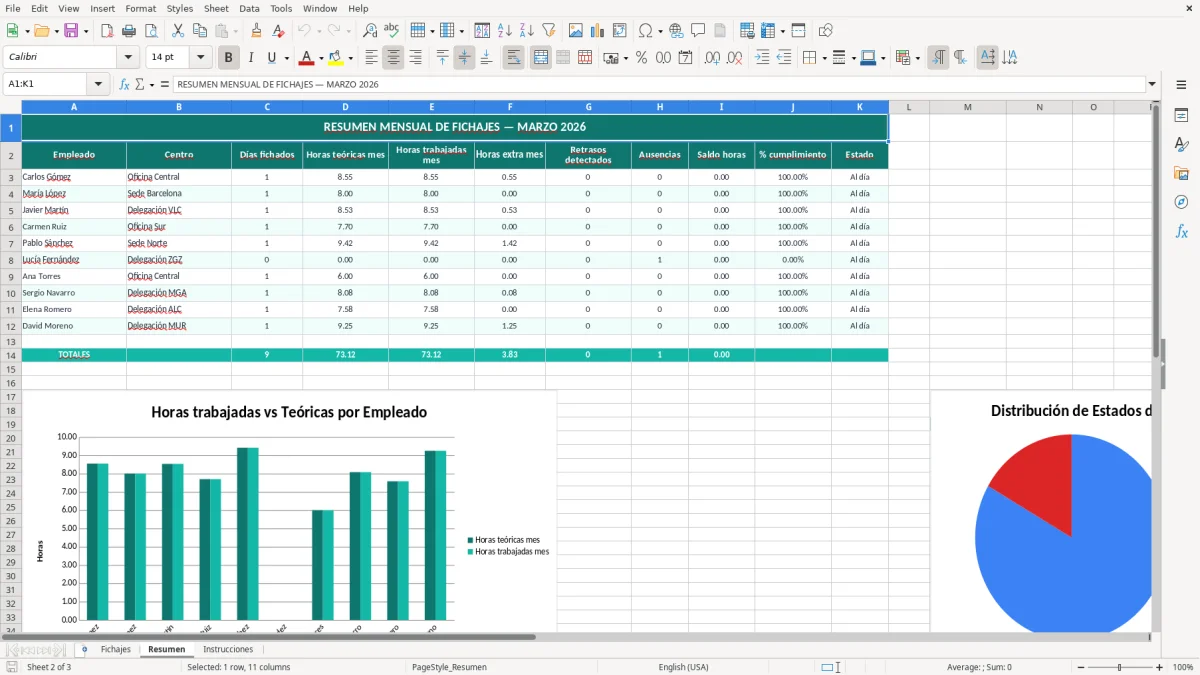Toggle underline formatting
1200x675 pixels.
pyautogui.click(x=272, y=58)
